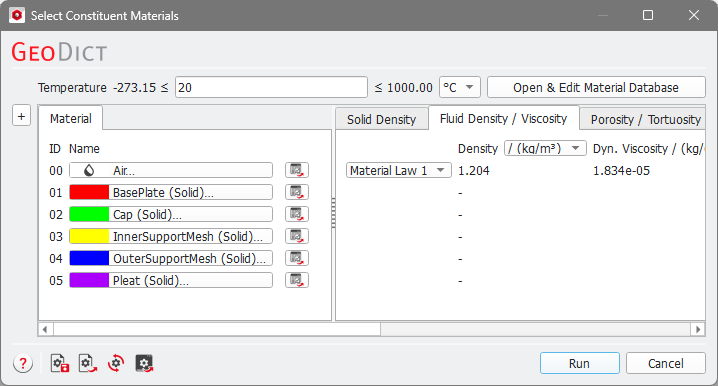This screenshot has width=718, height=386.
Task: Switch to the Solid Density tab
Action: pyautogui.click(x=381, y=120)
